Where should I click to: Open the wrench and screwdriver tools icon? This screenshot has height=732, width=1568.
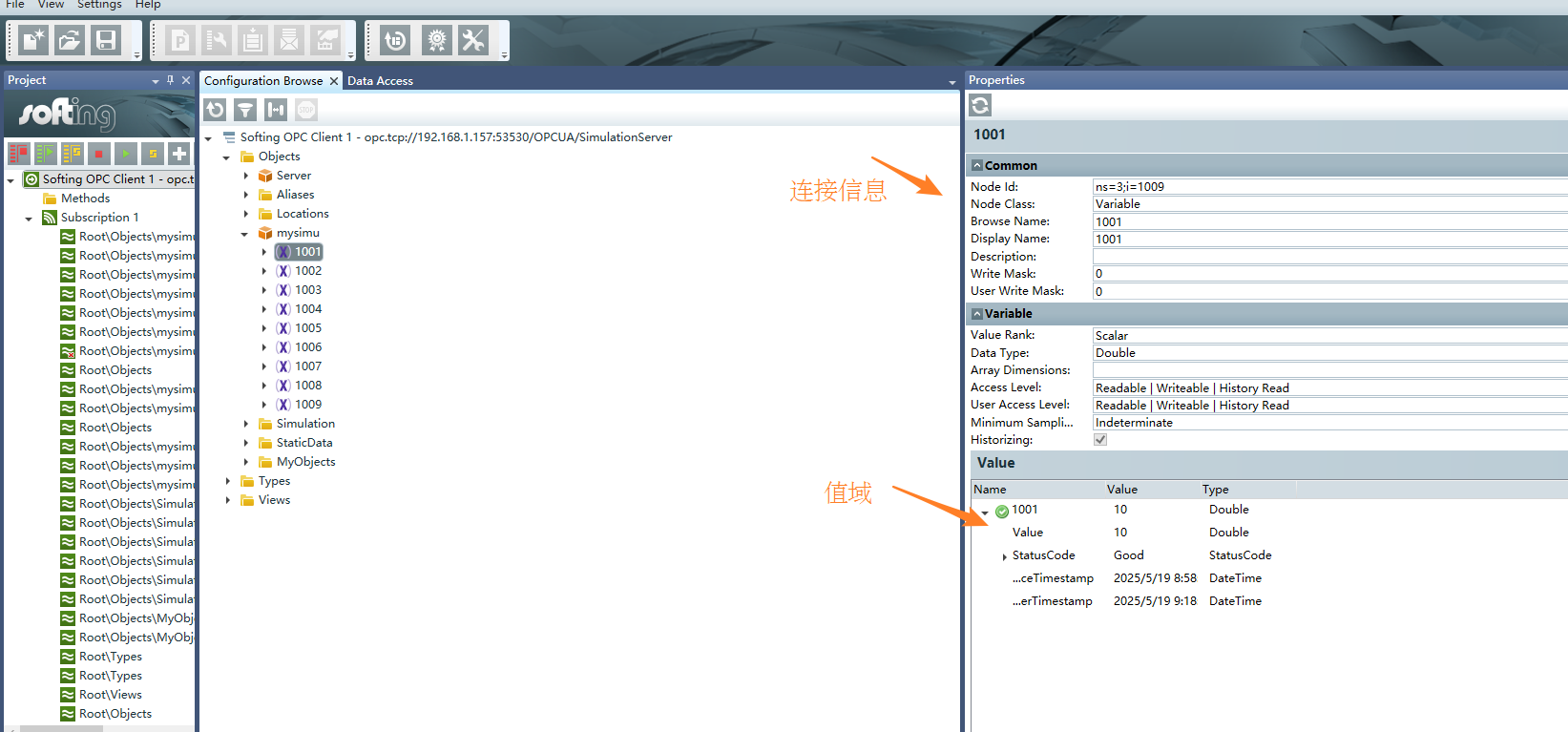473,40
